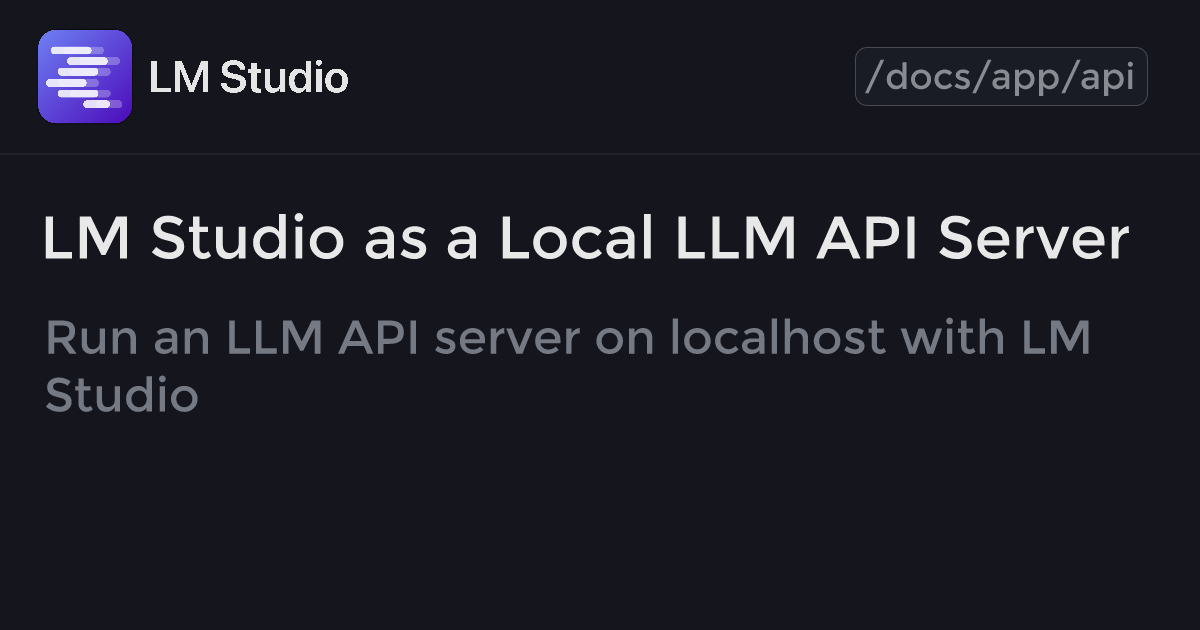Screen dimensions: 1200x630
Task: Click the word Local in the headline
Action: (576, 239)
